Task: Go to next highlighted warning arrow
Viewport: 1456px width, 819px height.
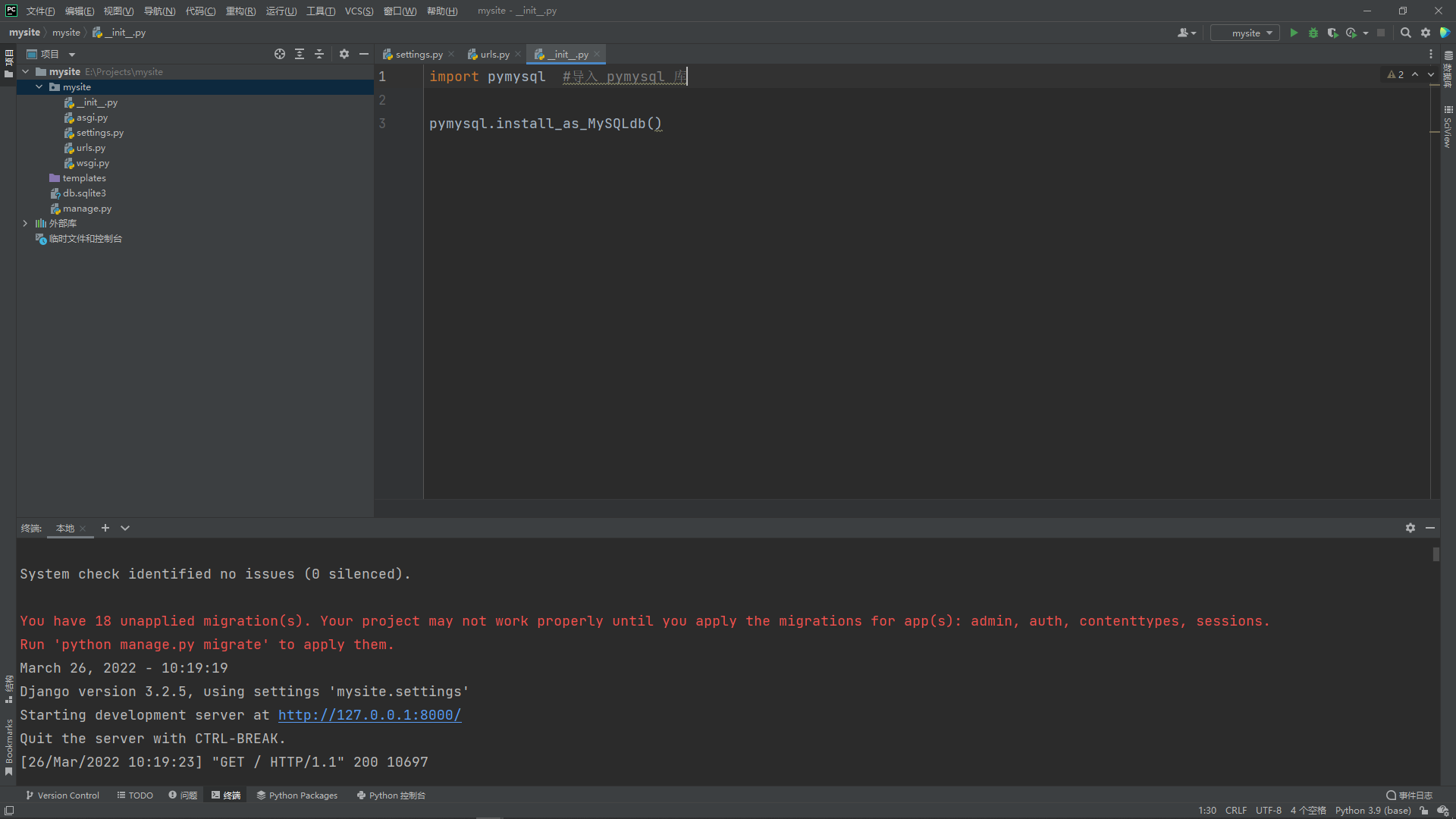Action: 1431,74
